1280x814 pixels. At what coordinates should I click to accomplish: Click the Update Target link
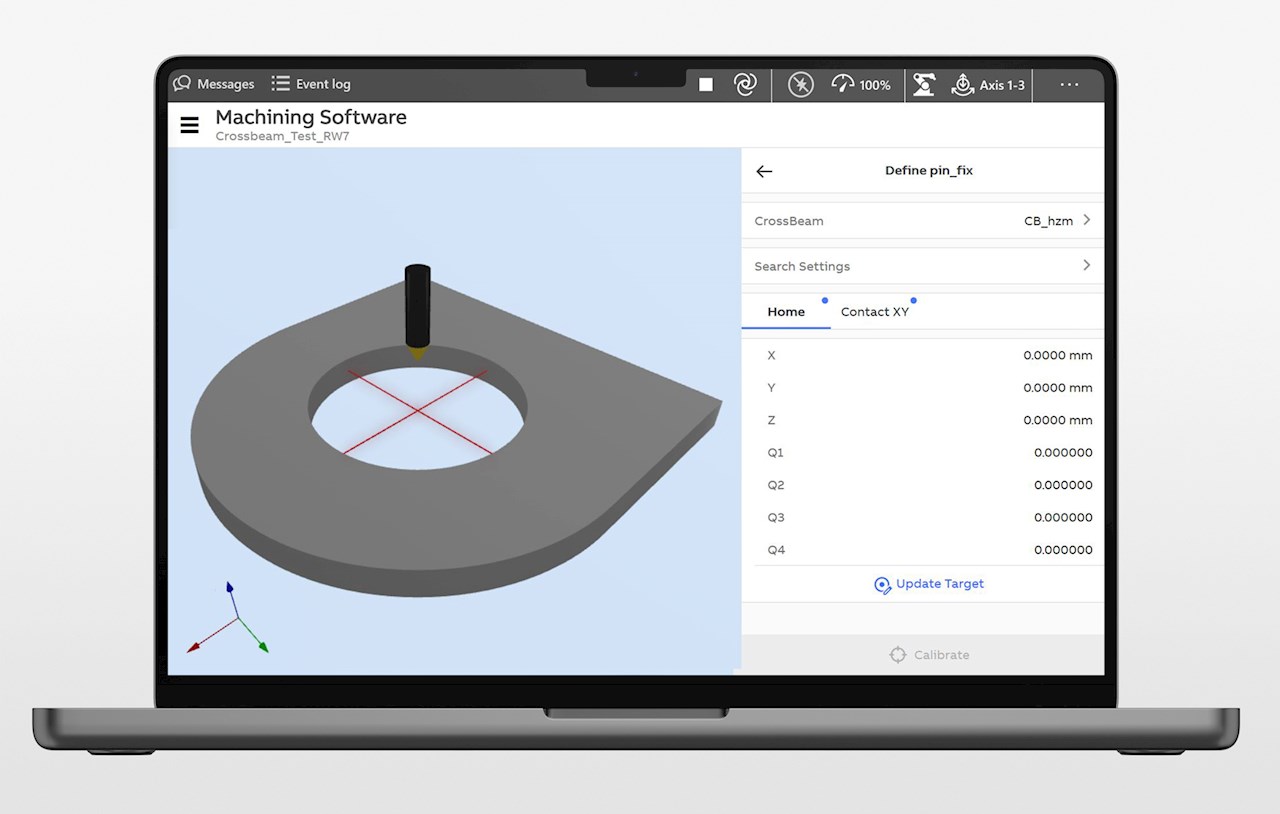tap(929, 584)
